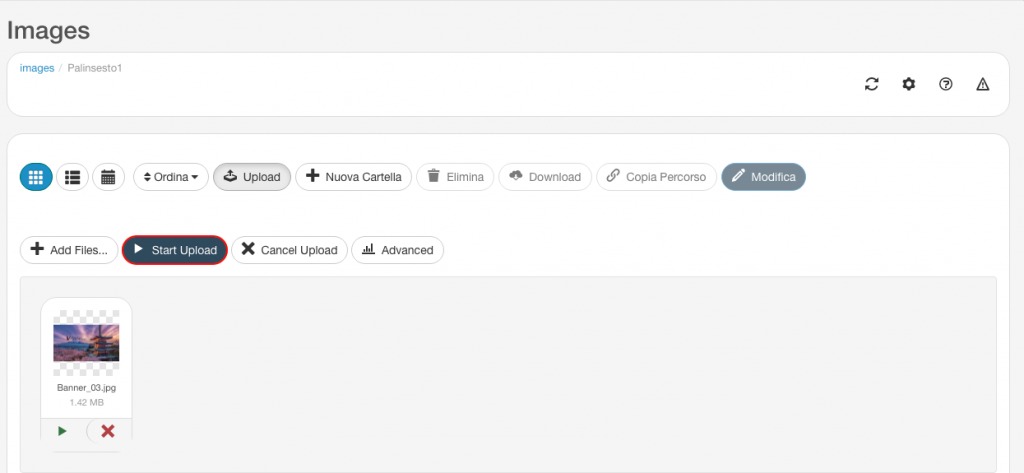
Task: Refresh the file list
Action: (872, 84)
